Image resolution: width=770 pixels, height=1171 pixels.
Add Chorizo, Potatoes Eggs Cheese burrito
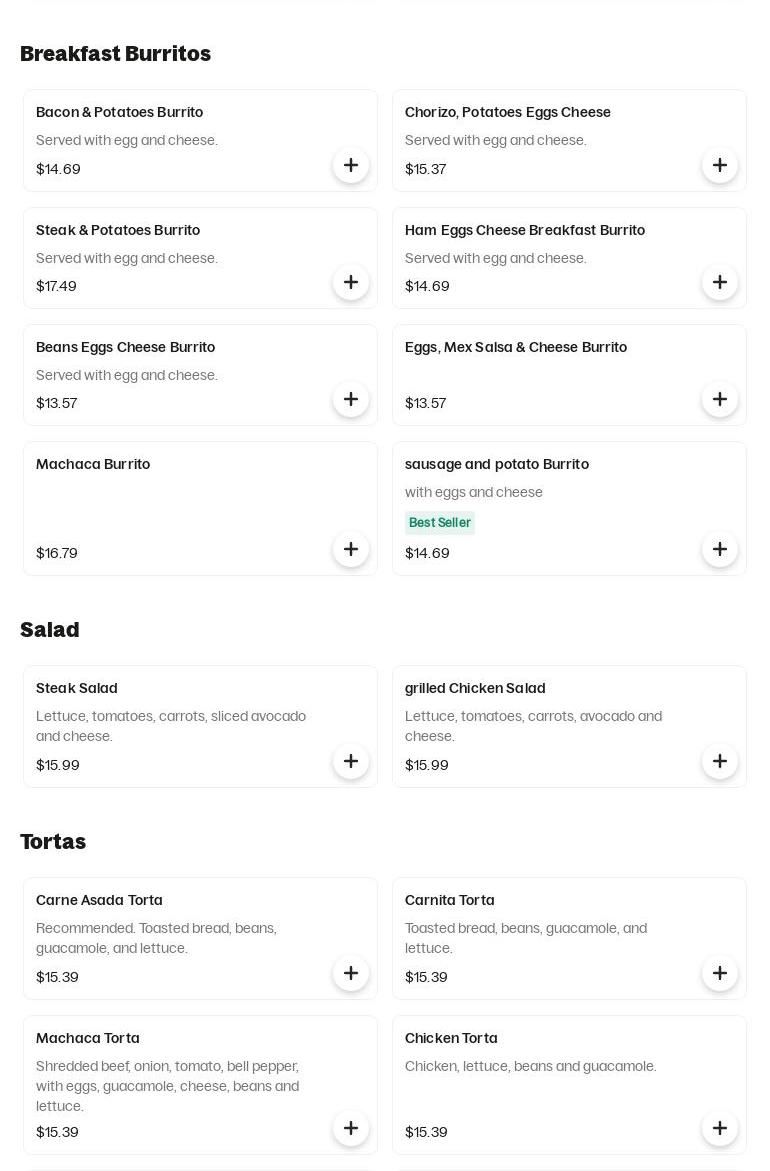pos(720,165)
